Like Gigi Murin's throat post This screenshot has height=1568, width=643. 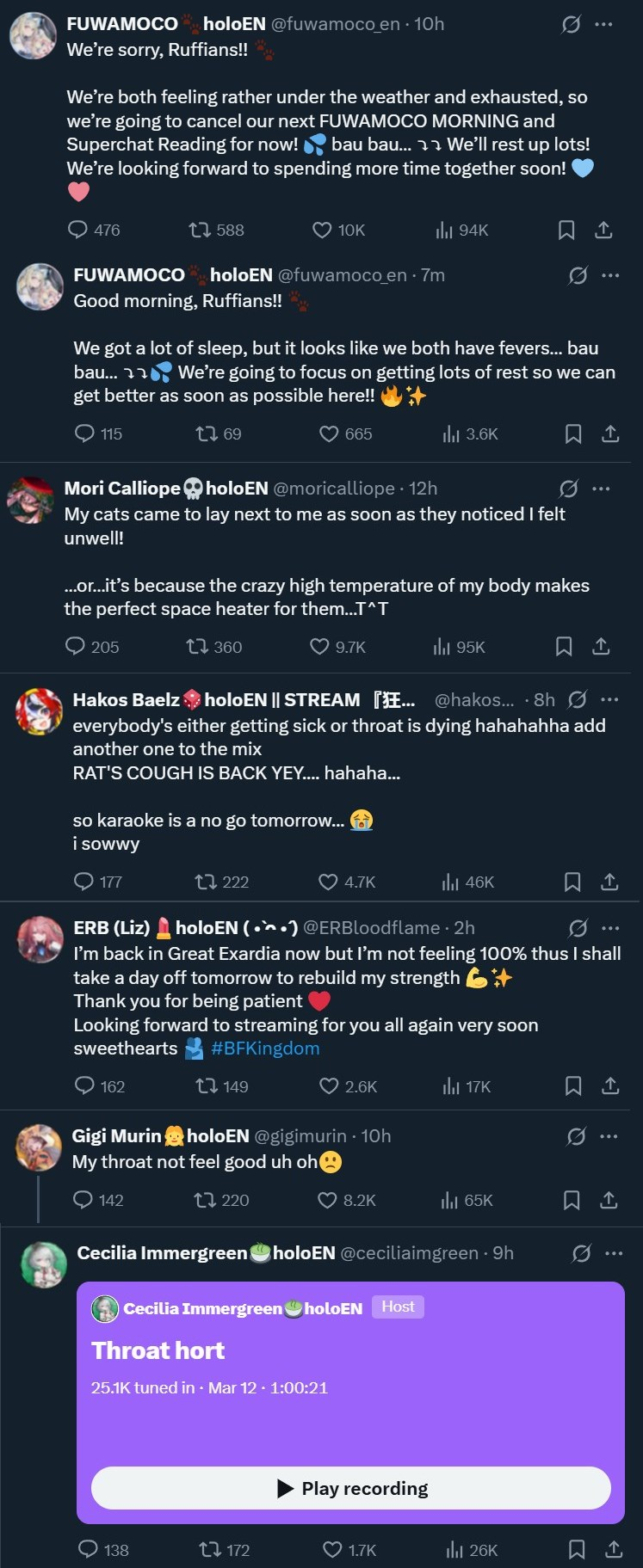327,1200
